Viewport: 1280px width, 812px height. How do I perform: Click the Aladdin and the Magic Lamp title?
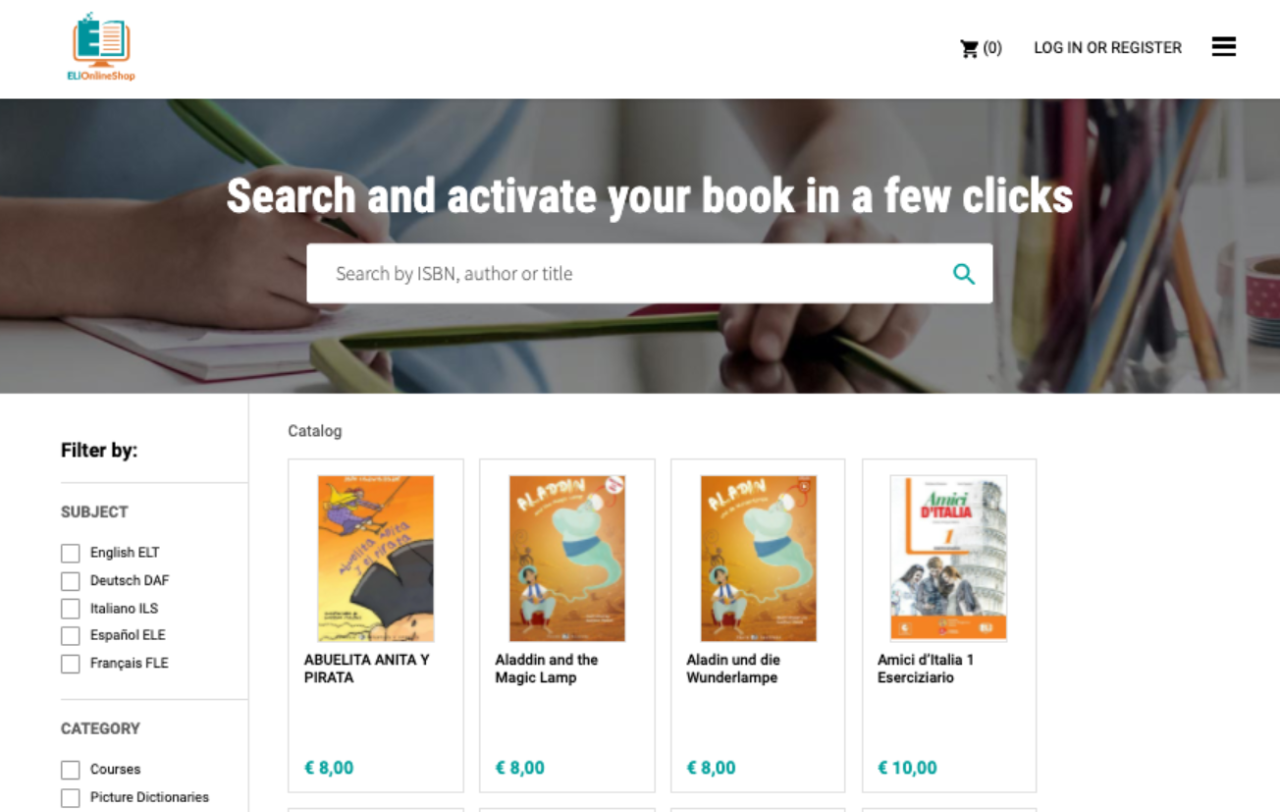(546, 669)
